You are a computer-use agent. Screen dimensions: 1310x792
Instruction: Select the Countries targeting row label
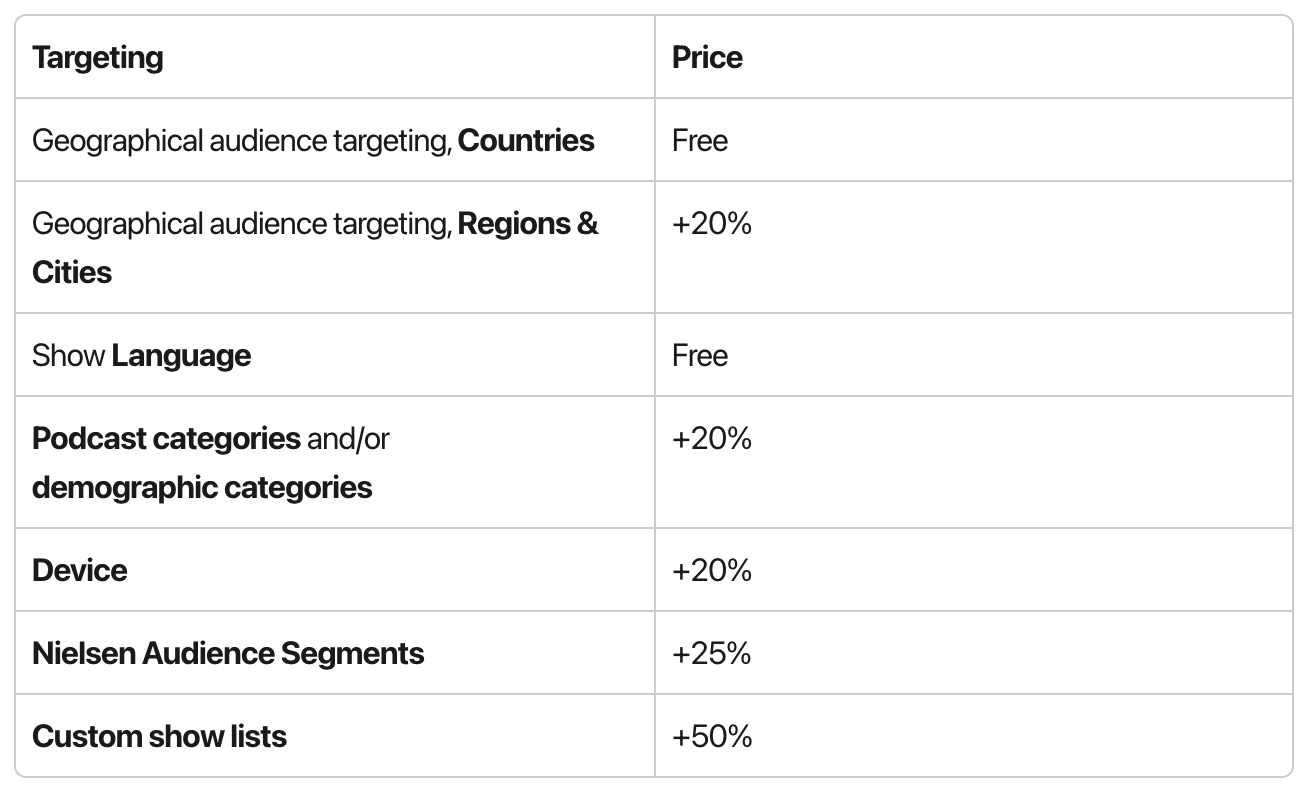point(313,140)
